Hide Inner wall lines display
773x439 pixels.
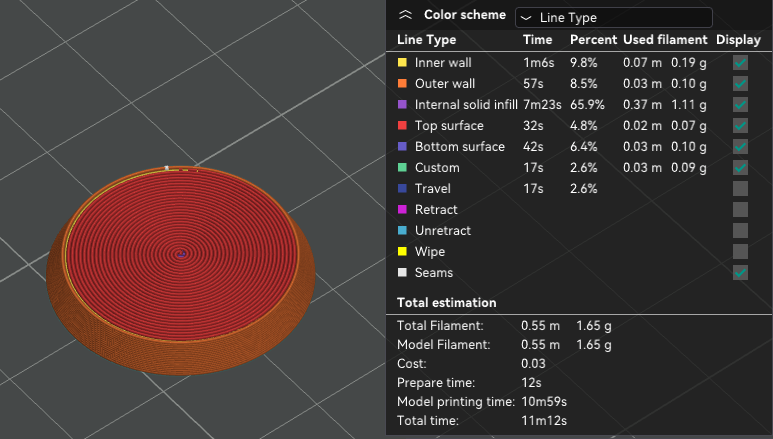740,62
